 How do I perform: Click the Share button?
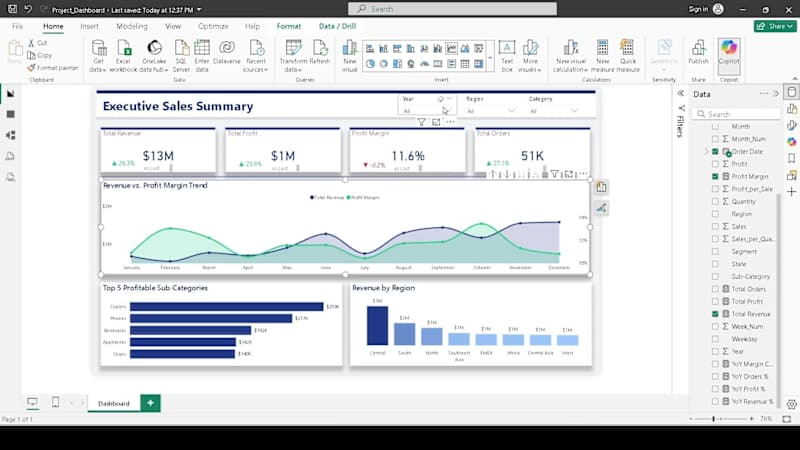[x=775, y=26]
